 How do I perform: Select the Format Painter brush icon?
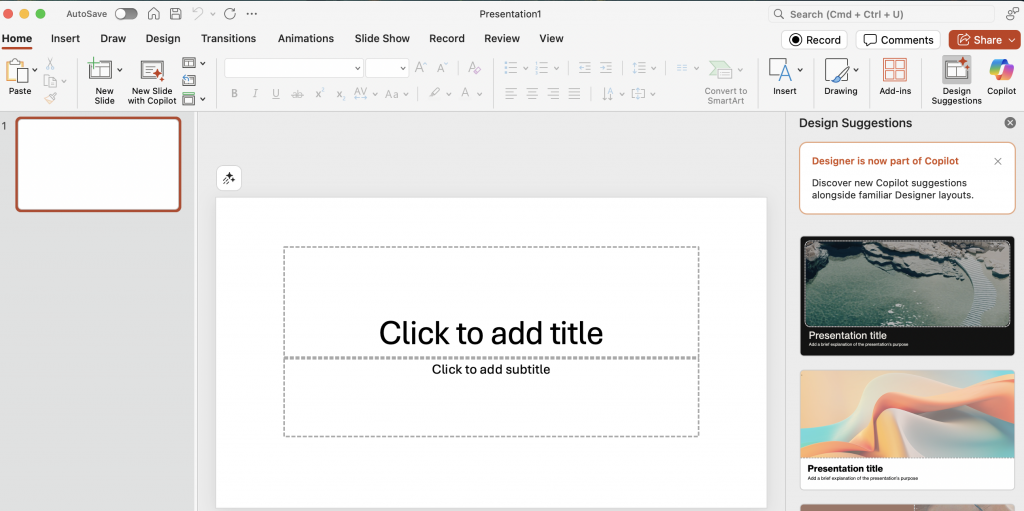(50, 98)
